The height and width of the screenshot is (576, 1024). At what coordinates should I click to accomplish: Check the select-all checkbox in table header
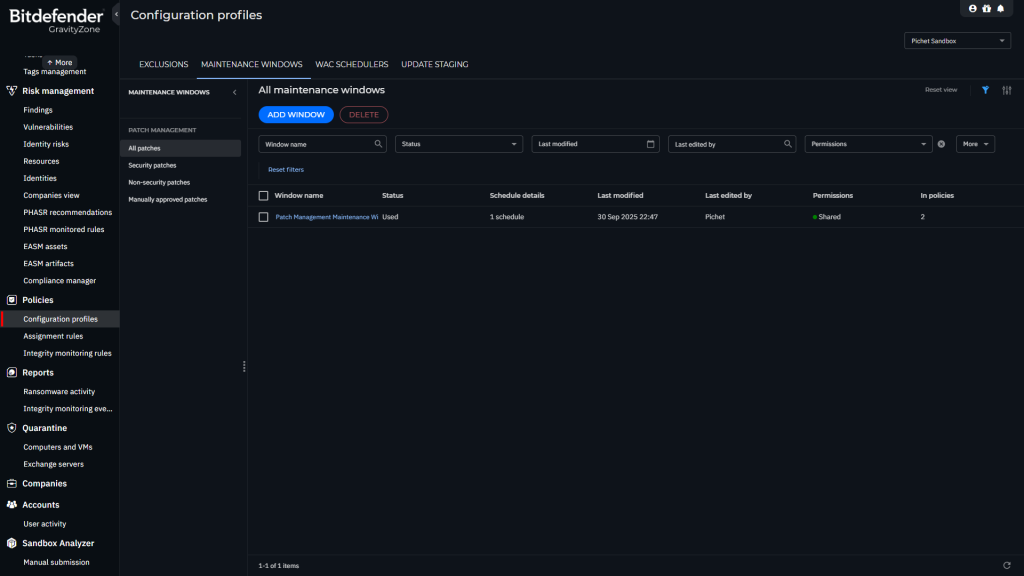click(x=264, y=196)
